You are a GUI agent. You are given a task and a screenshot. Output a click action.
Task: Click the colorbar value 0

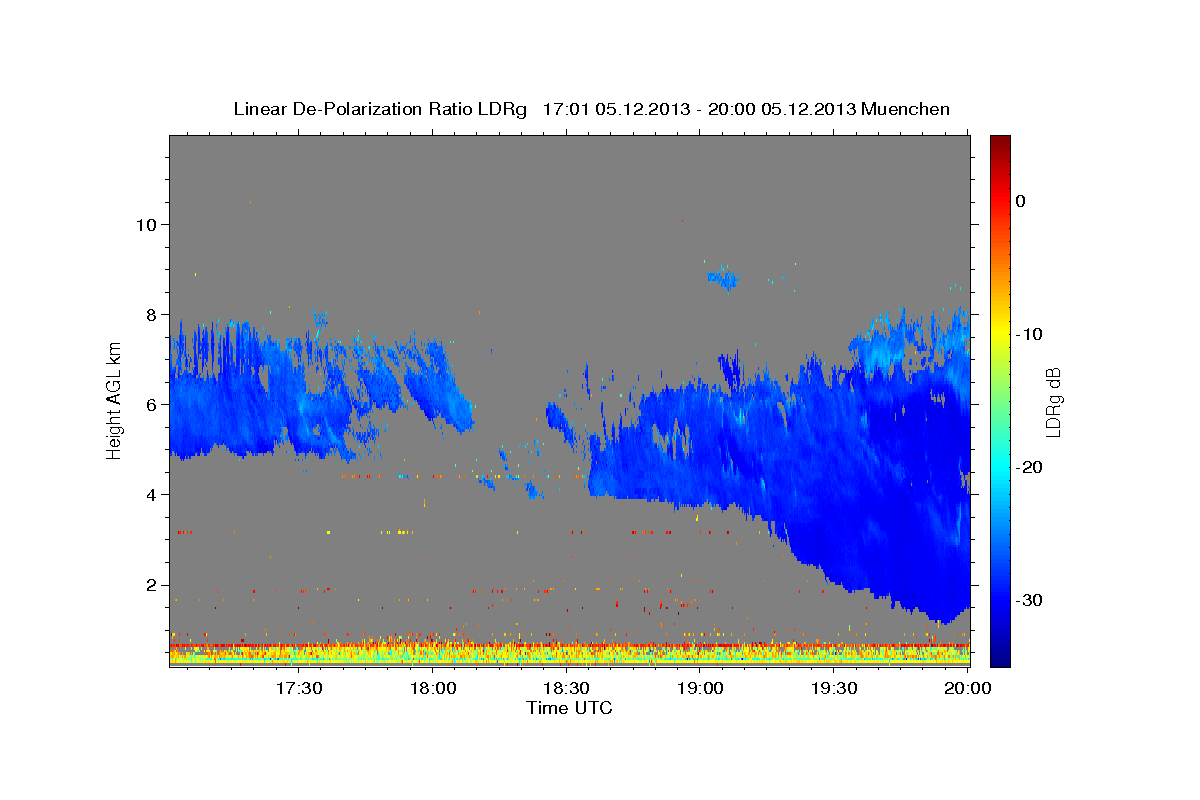click(1020, 201)
